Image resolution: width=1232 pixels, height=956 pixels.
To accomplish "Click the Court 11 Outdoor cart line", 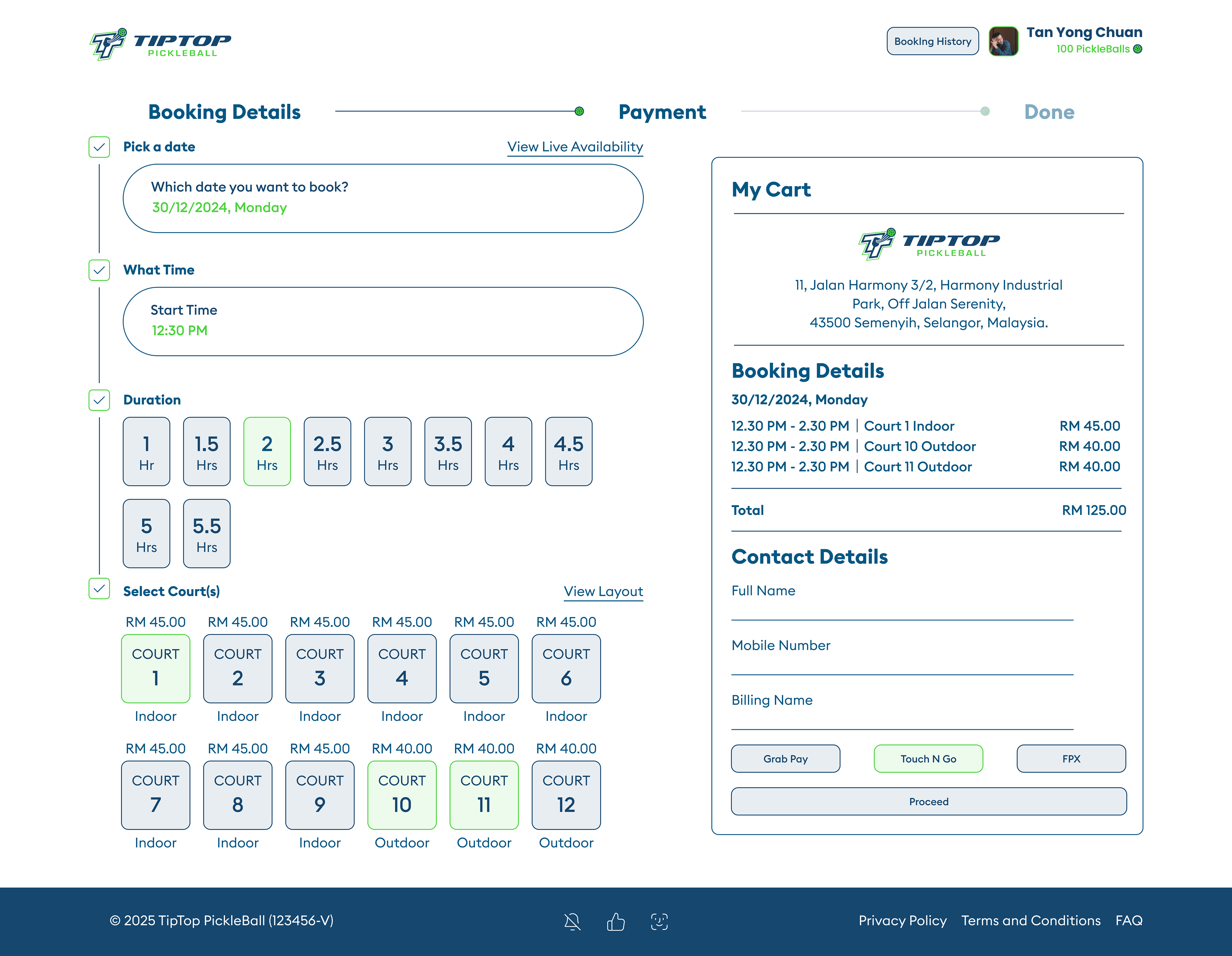I will 926,466.
